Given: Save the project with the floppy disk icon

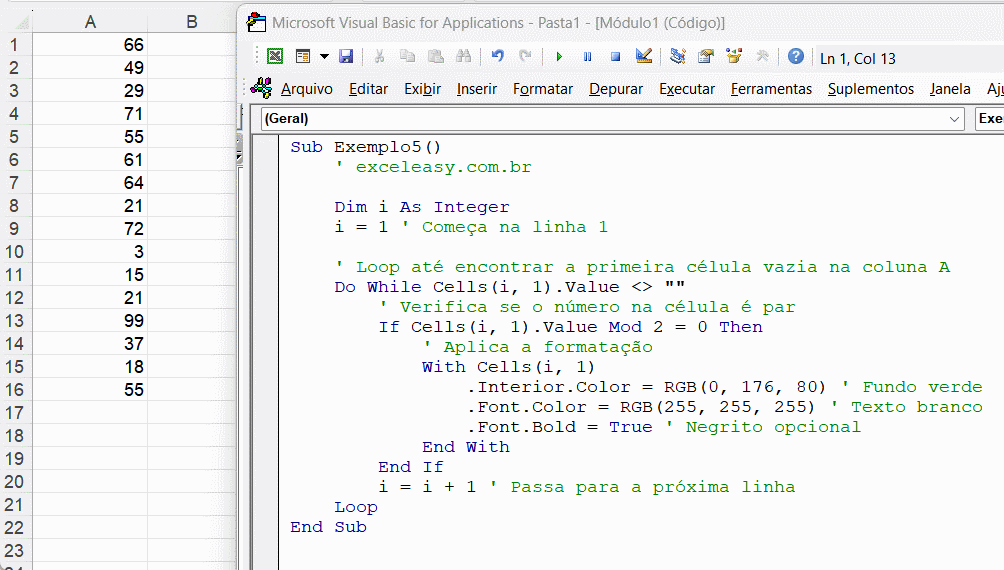Looking at the screenshot, I should [x=346, y=57].
